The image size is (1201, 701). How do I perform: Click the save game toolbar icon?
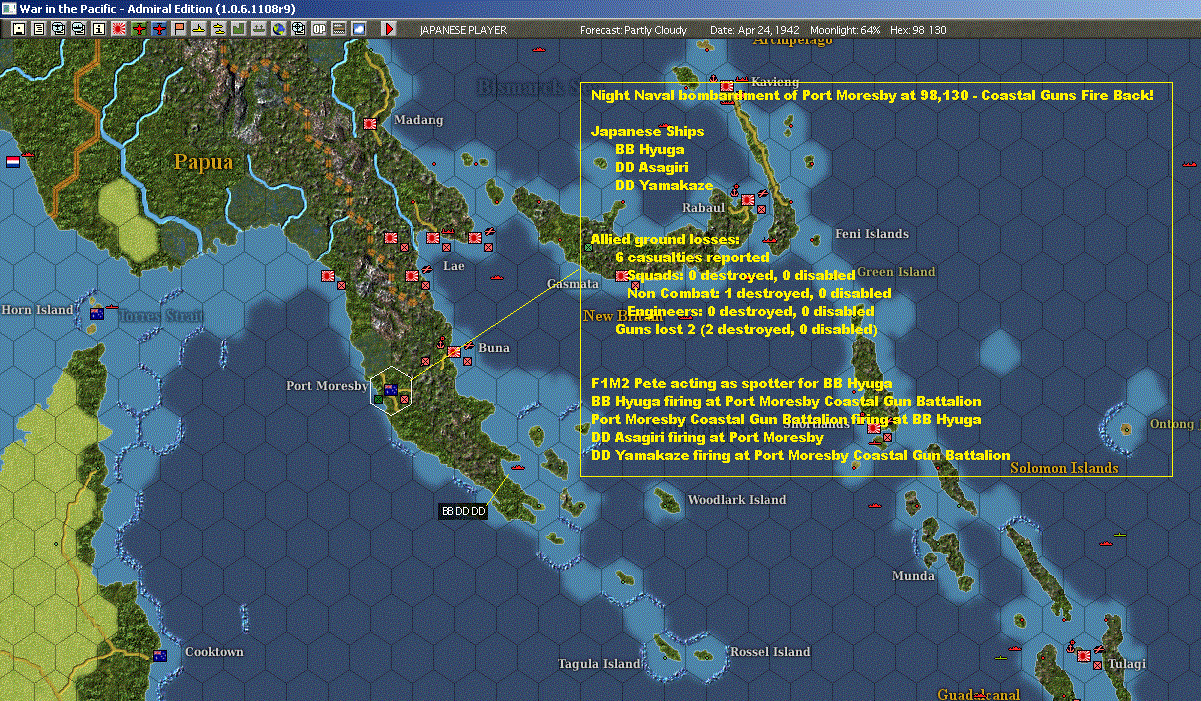(19, 30)
